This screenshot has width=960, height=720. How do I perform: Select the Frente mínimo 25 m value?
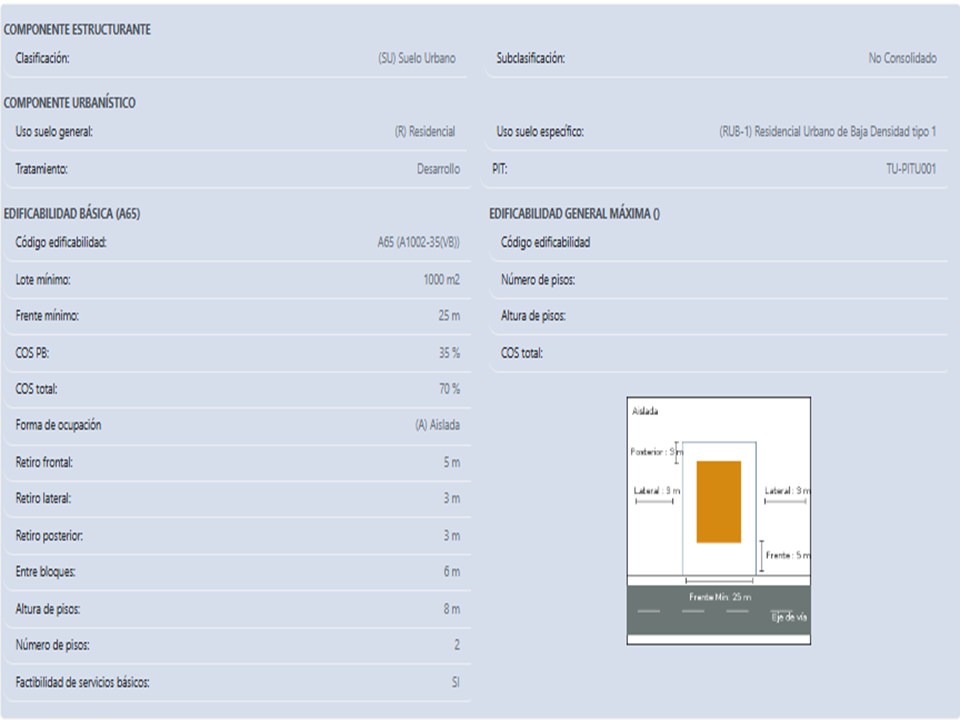[449, 316]
